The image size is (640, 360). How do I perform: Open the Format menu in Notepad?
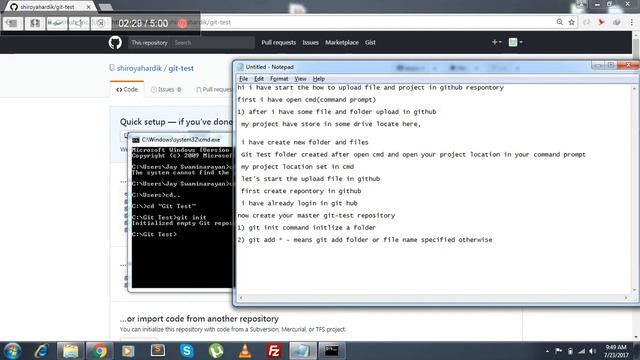(x=279, y=79)
